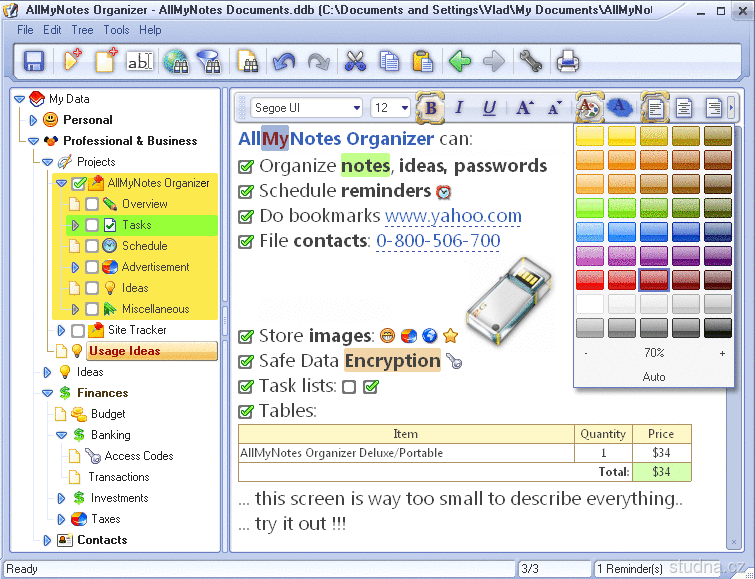Check the Ideas checkbox under AllMyNotes Organizer
755x579 pixels.
coord(92,288)
